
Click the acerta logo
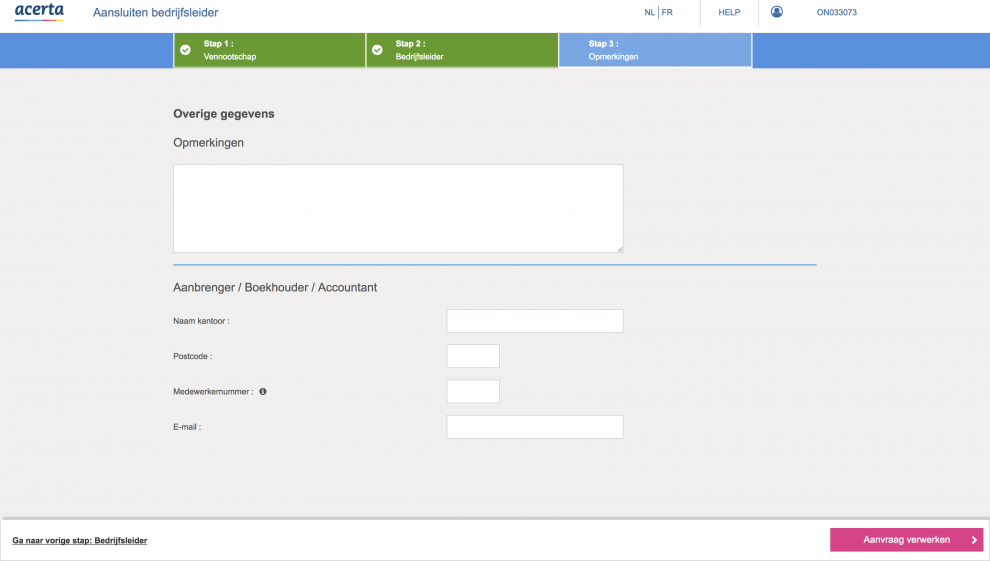[39, 12]
